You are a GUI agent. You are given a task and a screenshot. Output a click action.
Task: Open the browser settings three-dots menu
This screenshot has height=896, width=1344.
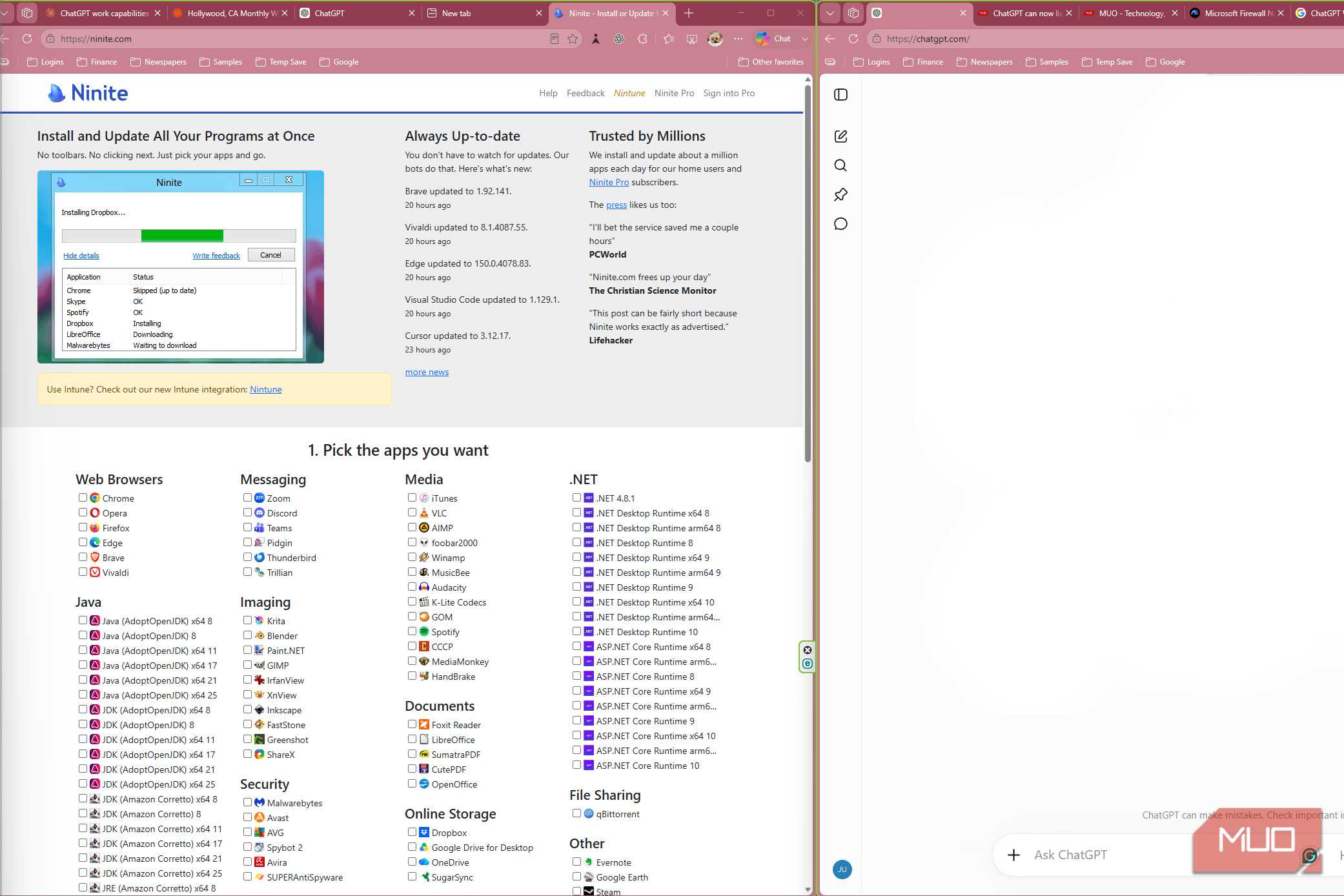738,39
